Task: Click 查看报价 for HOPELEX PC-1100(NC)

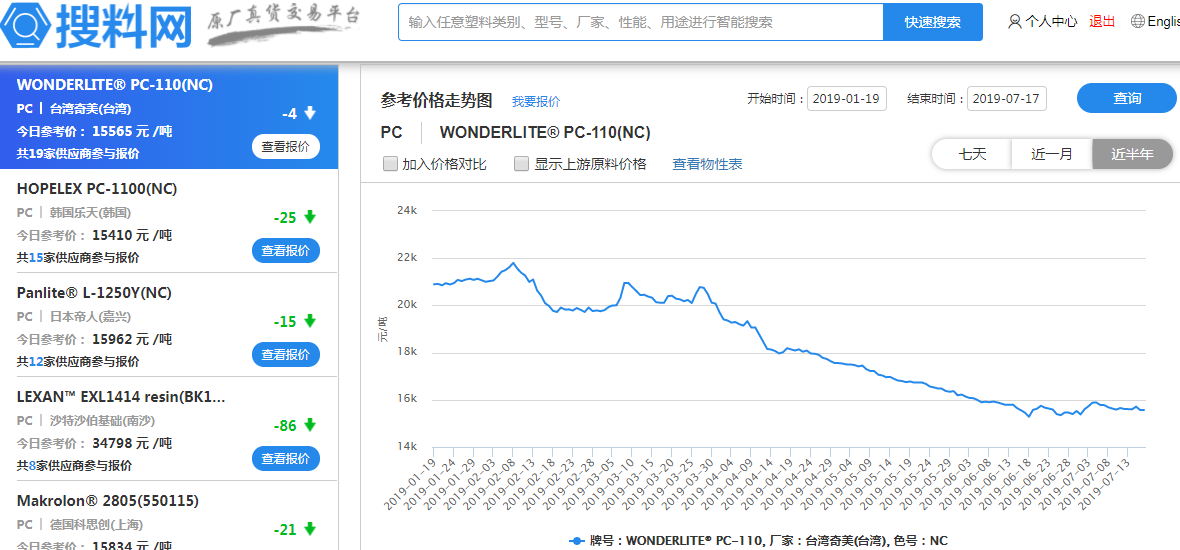Action: 285,250
